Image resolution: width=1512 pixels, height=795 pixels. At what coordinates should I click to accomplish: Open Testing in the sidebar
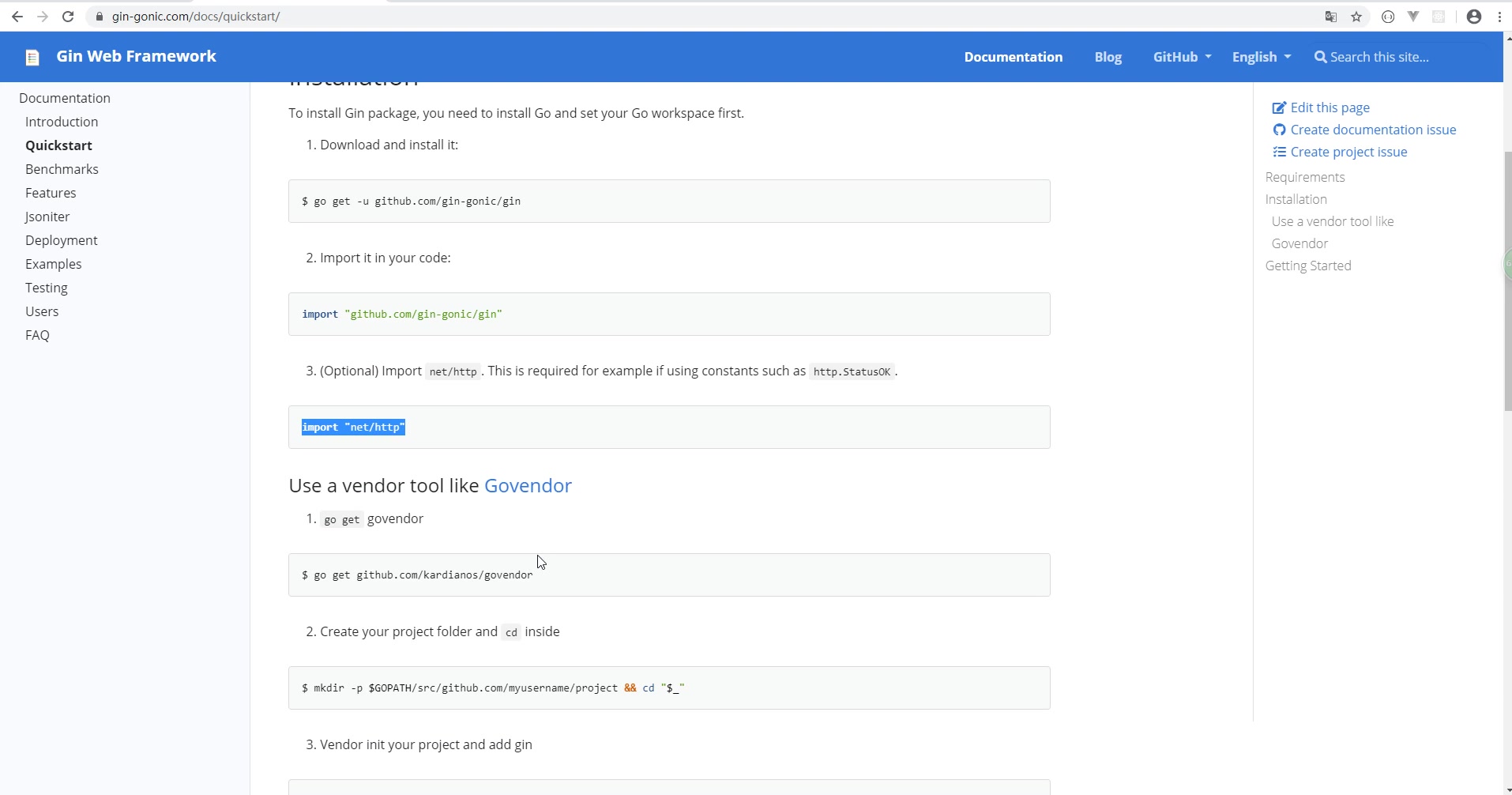point(47,288)
